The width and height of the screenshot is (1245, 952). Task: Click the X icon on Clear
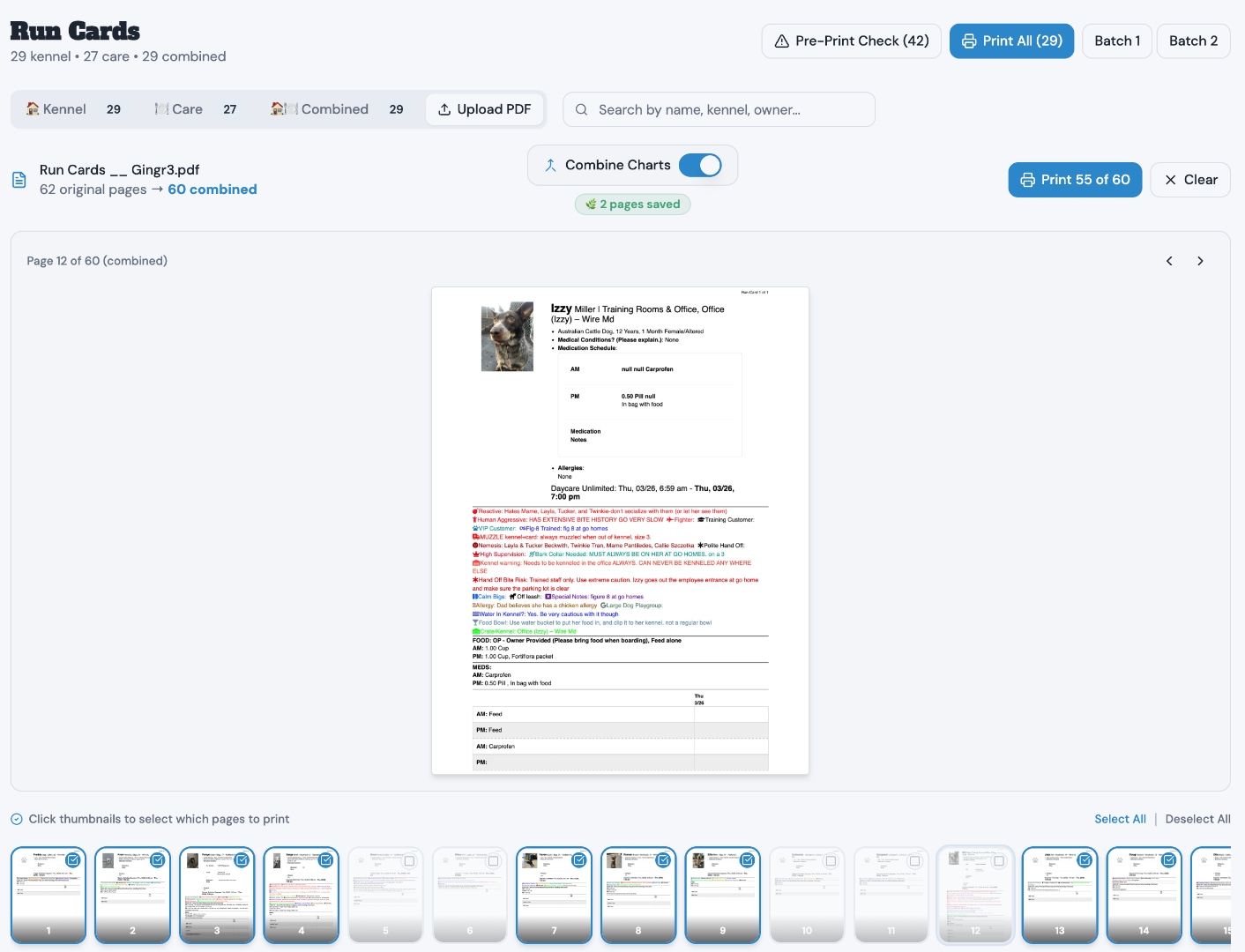click(x=1170, y=180)
